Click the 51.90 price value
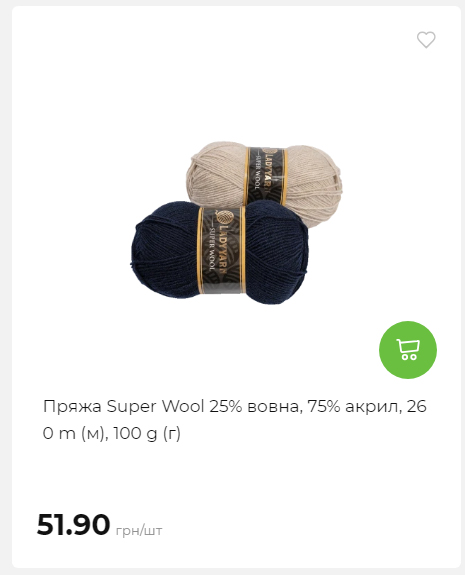This screenshot has height=575, width=465. (73, 525)
